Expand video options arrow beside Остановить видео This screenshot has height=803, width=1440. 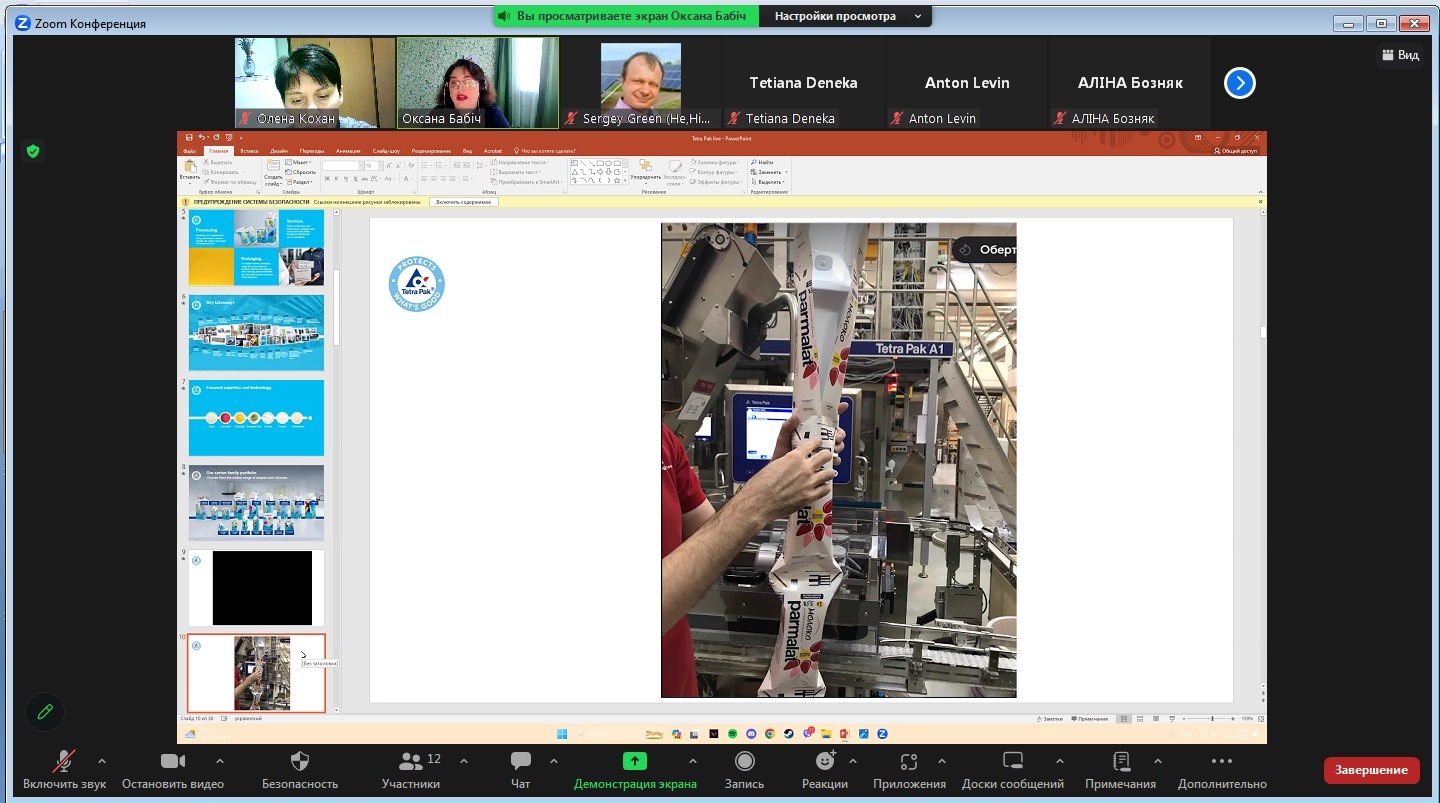click(x=220, y=761)
